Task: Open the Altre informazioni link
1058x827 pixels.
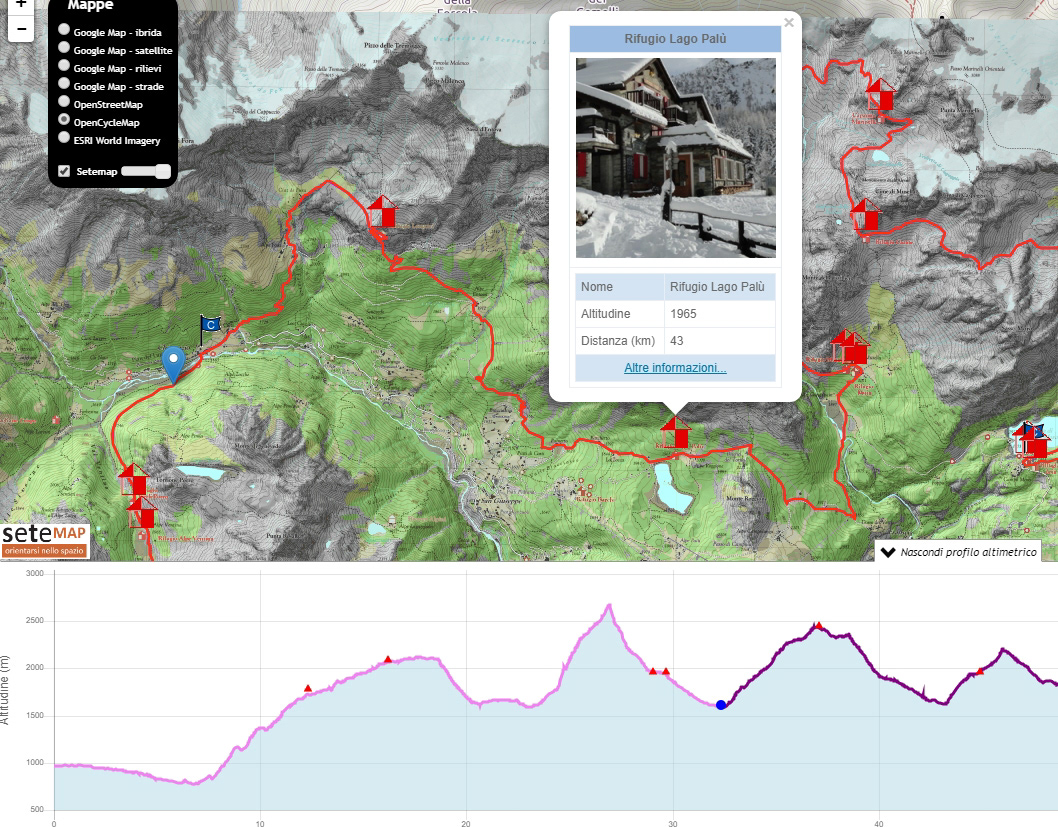Action: (x=675, y=368)
